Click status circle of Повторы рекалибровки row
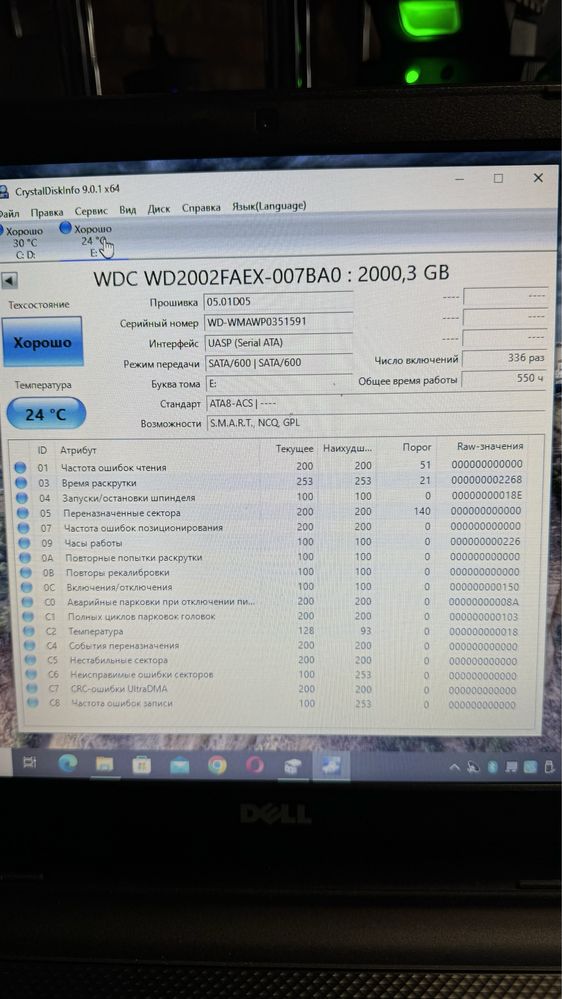This screenshot has width=562, height=999. point(26,573)
